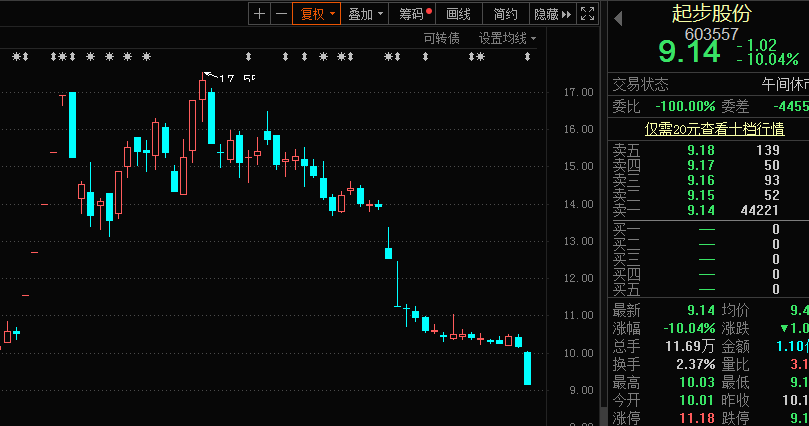Image resolution: width=809 pixels, height=426 pixels.
Task: Click 涨停 value 11.18
Action: click(697, 418)
